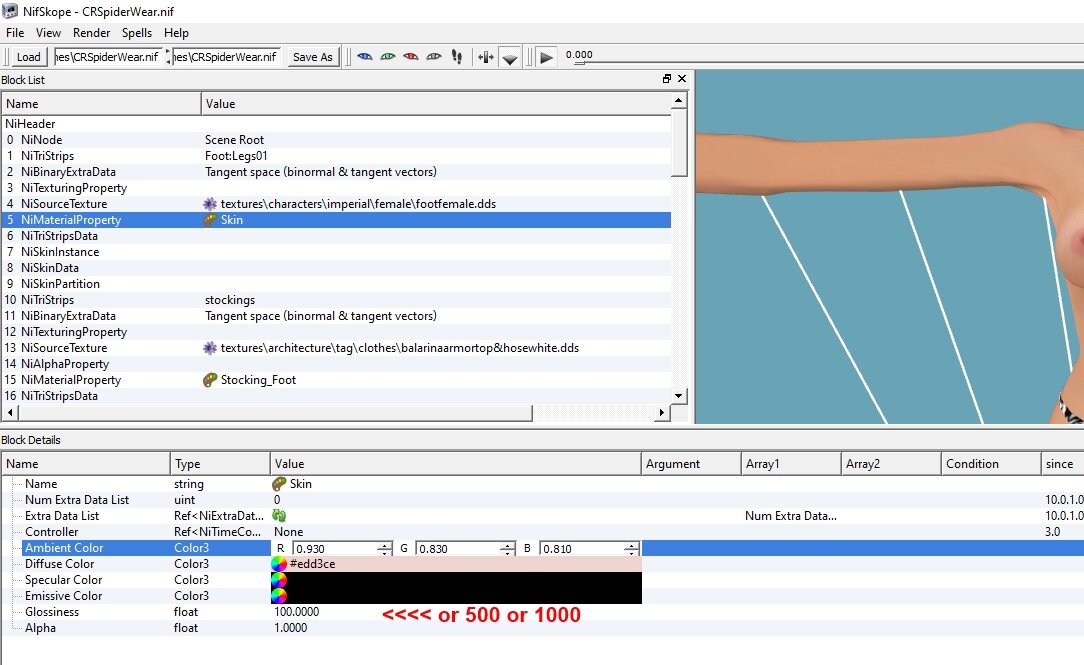Click the Load button

click(x=28, y=57)
